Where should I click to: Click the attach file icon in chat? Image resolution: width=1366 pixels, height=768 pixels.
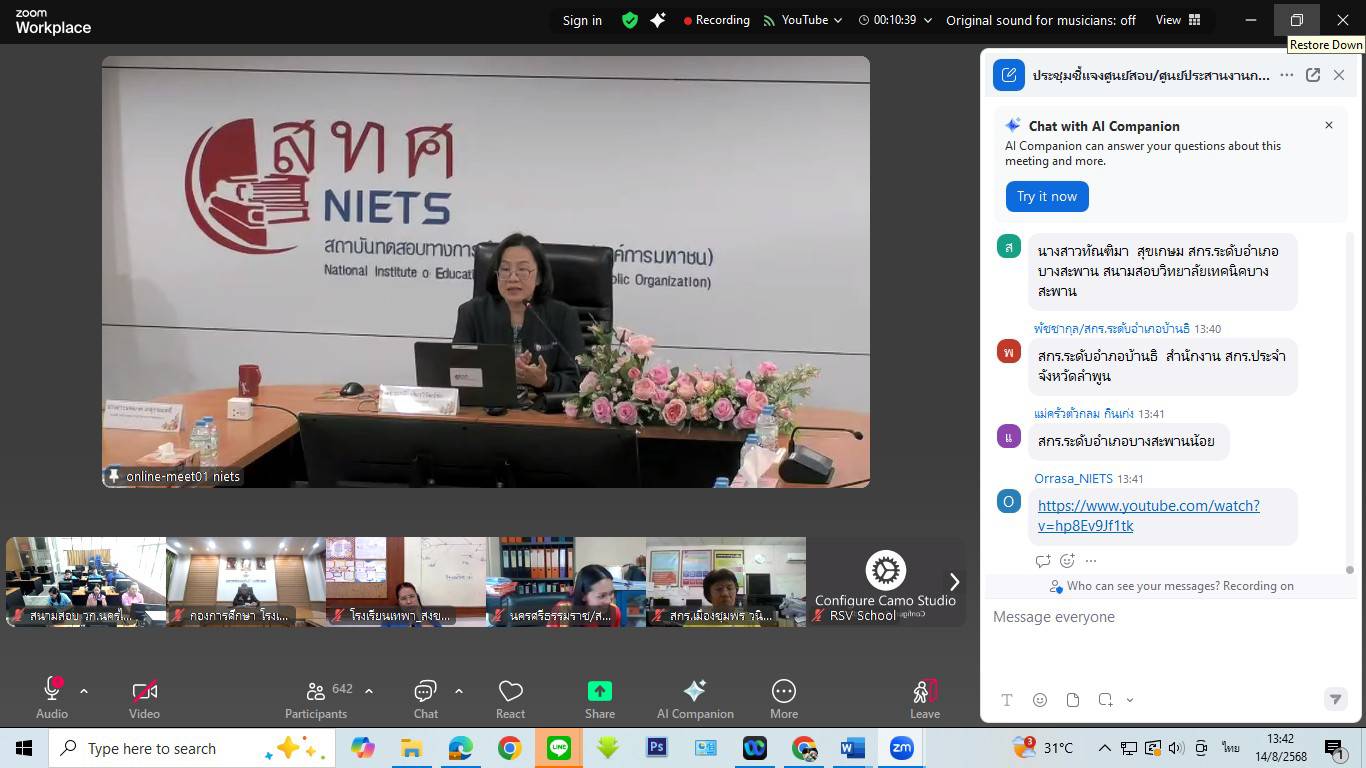point(1072,700)
